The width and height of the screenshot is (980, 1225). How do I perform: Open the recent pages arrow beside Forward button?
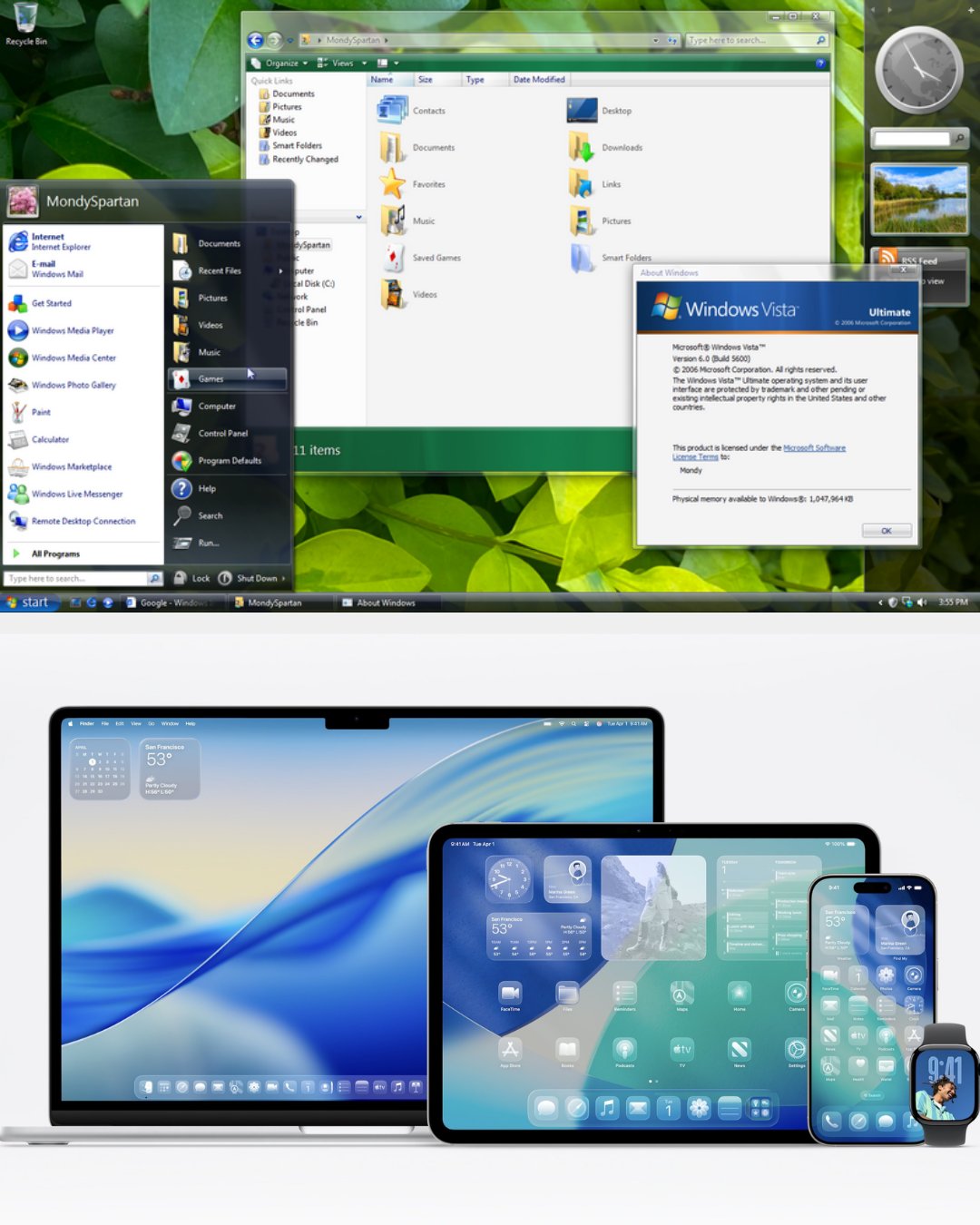point(290,41)
